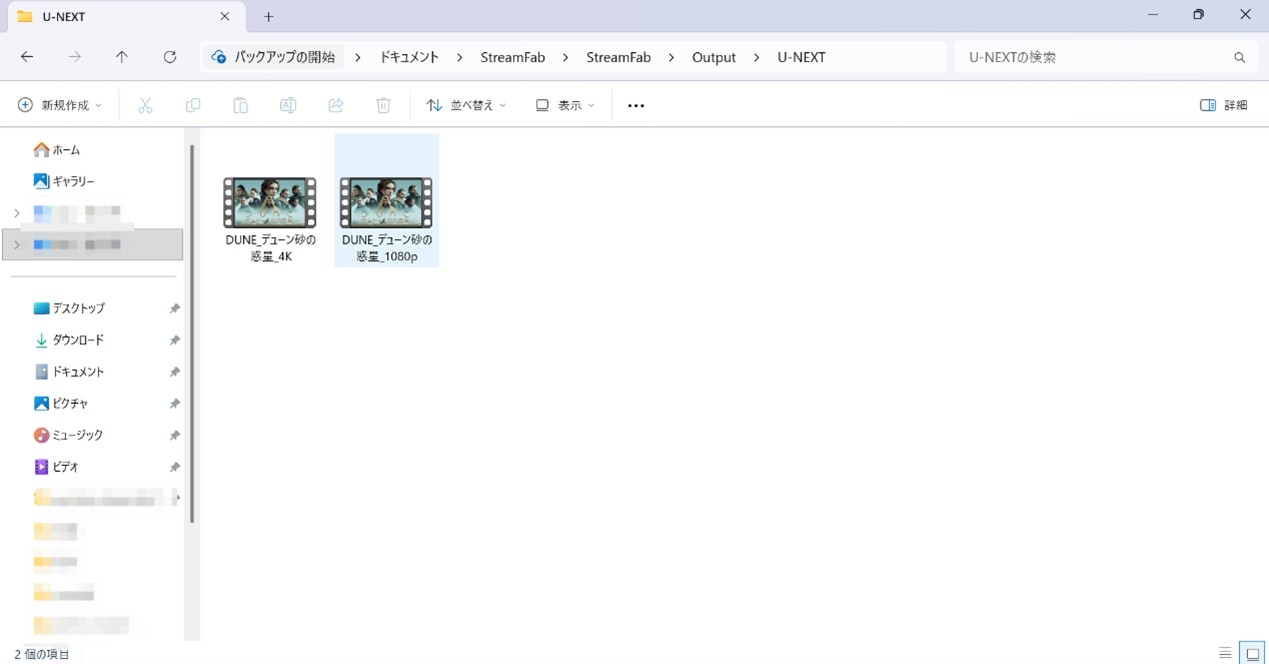
Task: Select the Rename icon in the toolbar
Action: click(288, 104)
